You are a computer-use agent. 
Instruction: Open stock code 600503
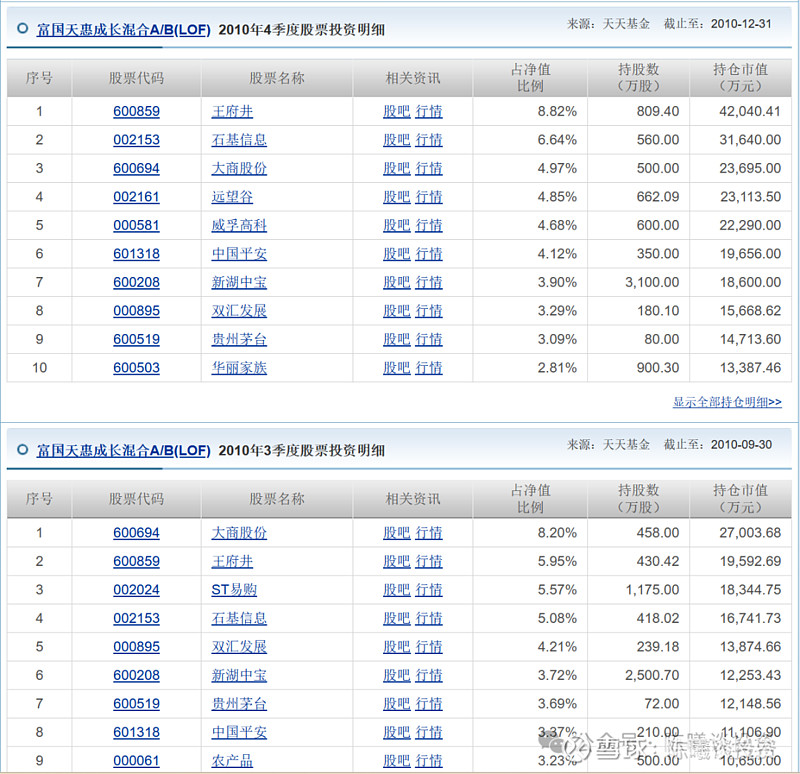click(136, 368)
